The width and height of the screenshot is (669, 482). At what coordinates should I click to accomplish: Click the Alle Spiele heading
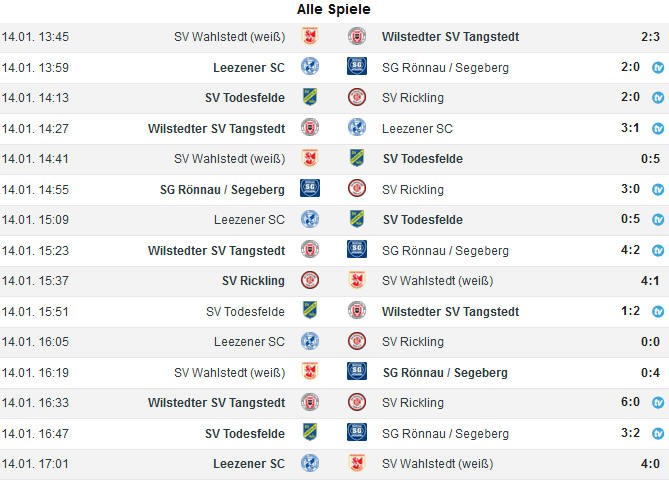[x=334, y=9]
